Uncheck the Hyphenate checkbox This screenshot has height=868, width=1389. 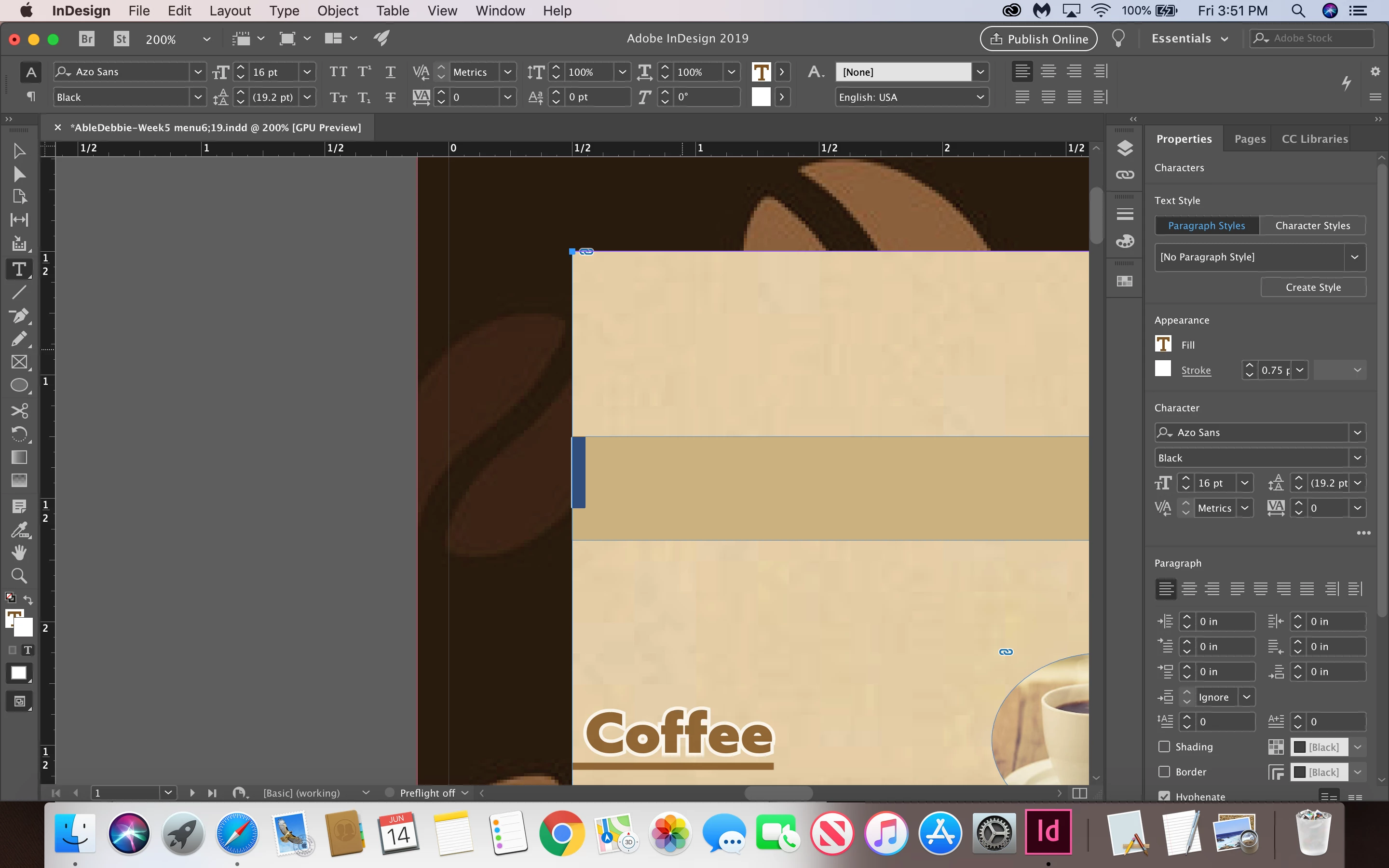point(1164,796)
